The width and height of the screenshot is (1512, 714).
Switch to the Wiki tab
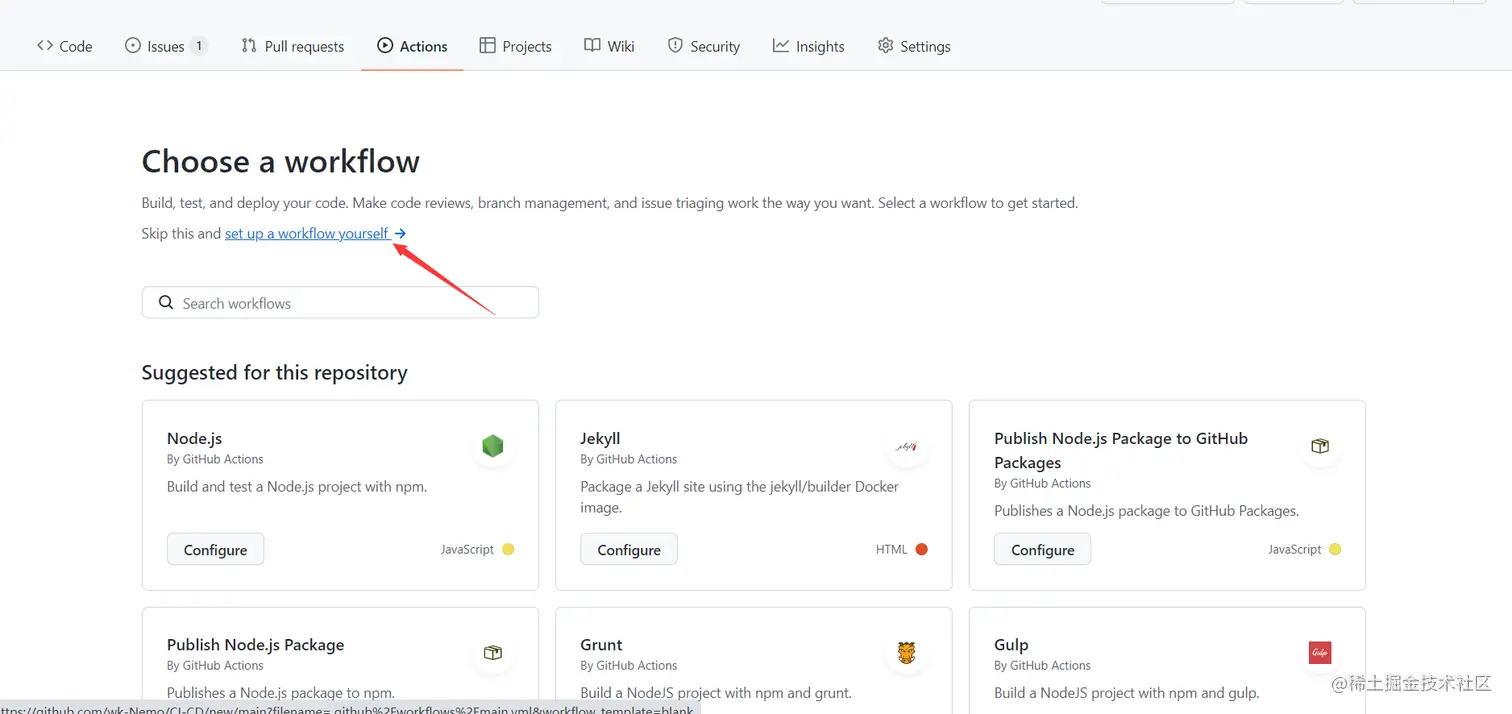click(609, 46)
